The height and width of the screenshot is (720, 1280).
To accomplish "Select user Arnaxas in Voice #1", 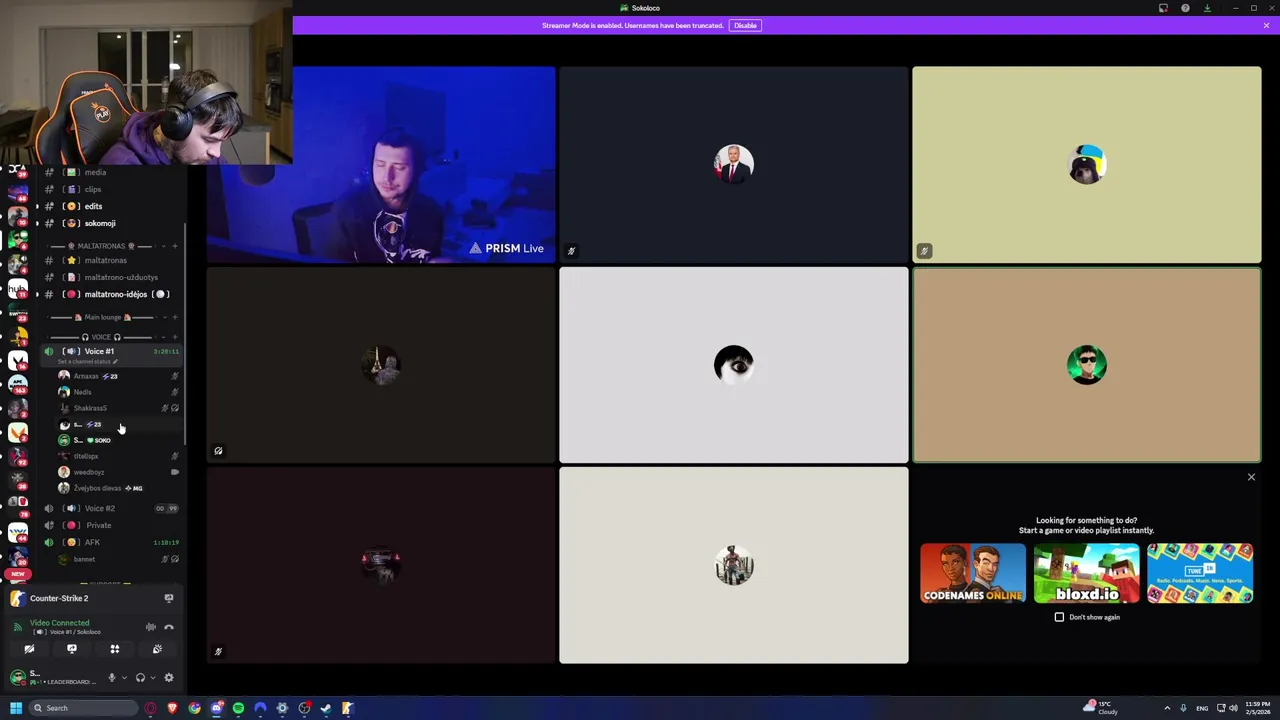I will click(118, 376).
